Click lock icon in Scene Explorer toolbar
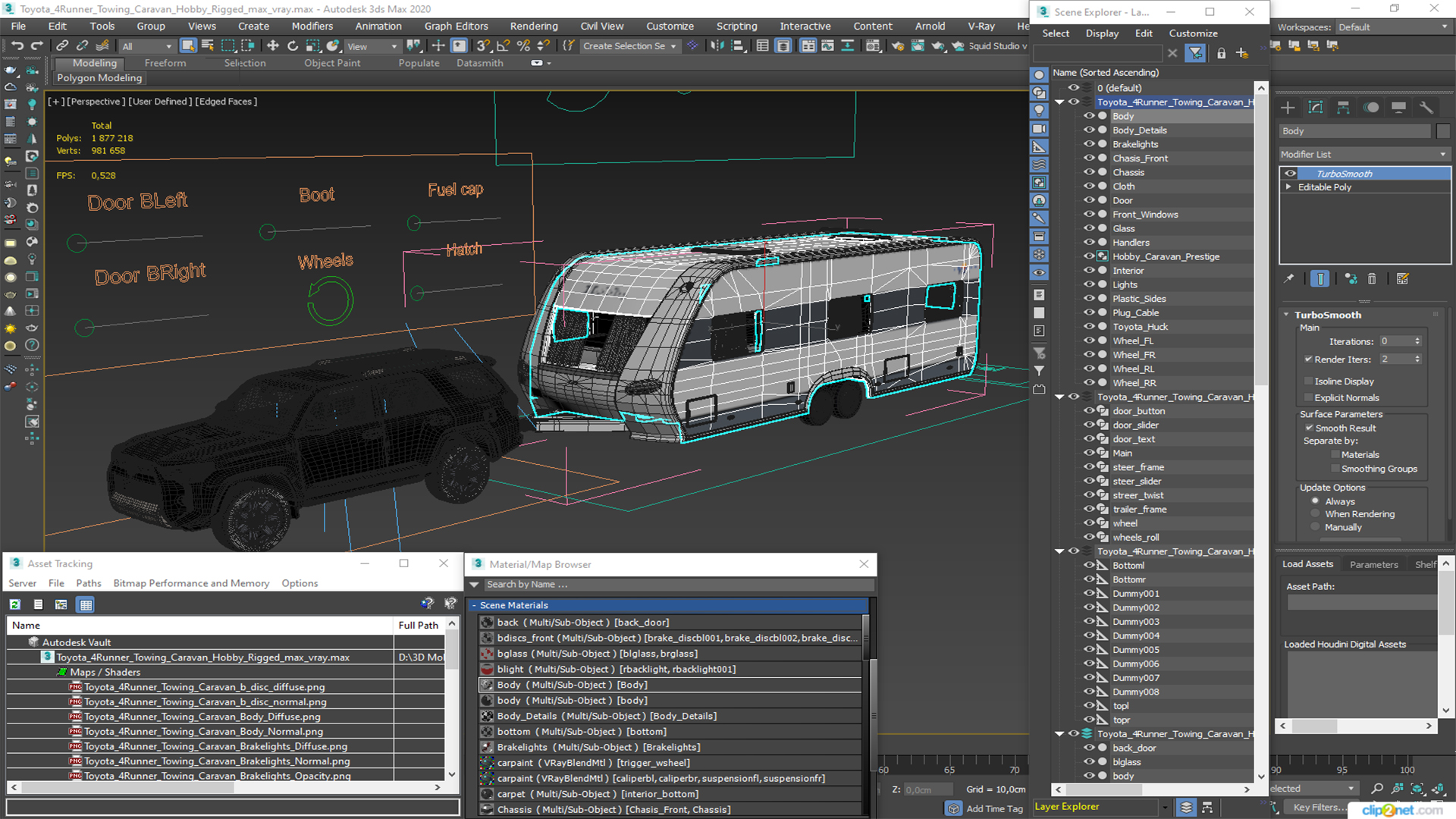The image size is (1456, 819). click(1221, 53)
